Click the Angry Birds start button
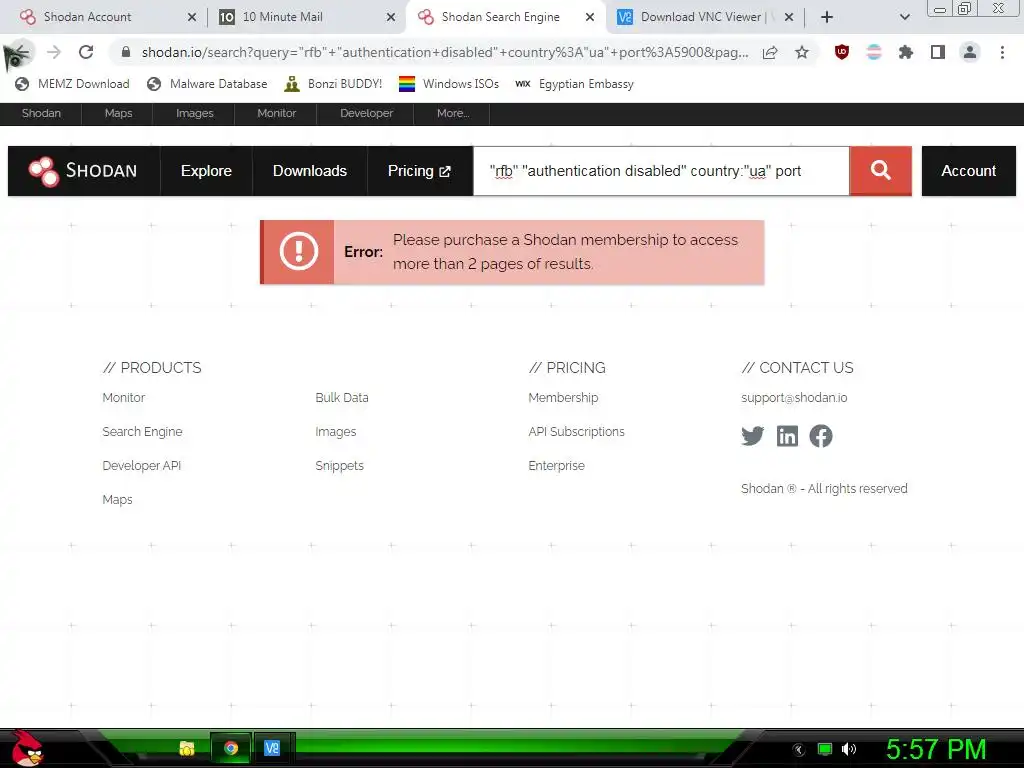This screenshot has height=768, width=1024. (x=26, y=748)
